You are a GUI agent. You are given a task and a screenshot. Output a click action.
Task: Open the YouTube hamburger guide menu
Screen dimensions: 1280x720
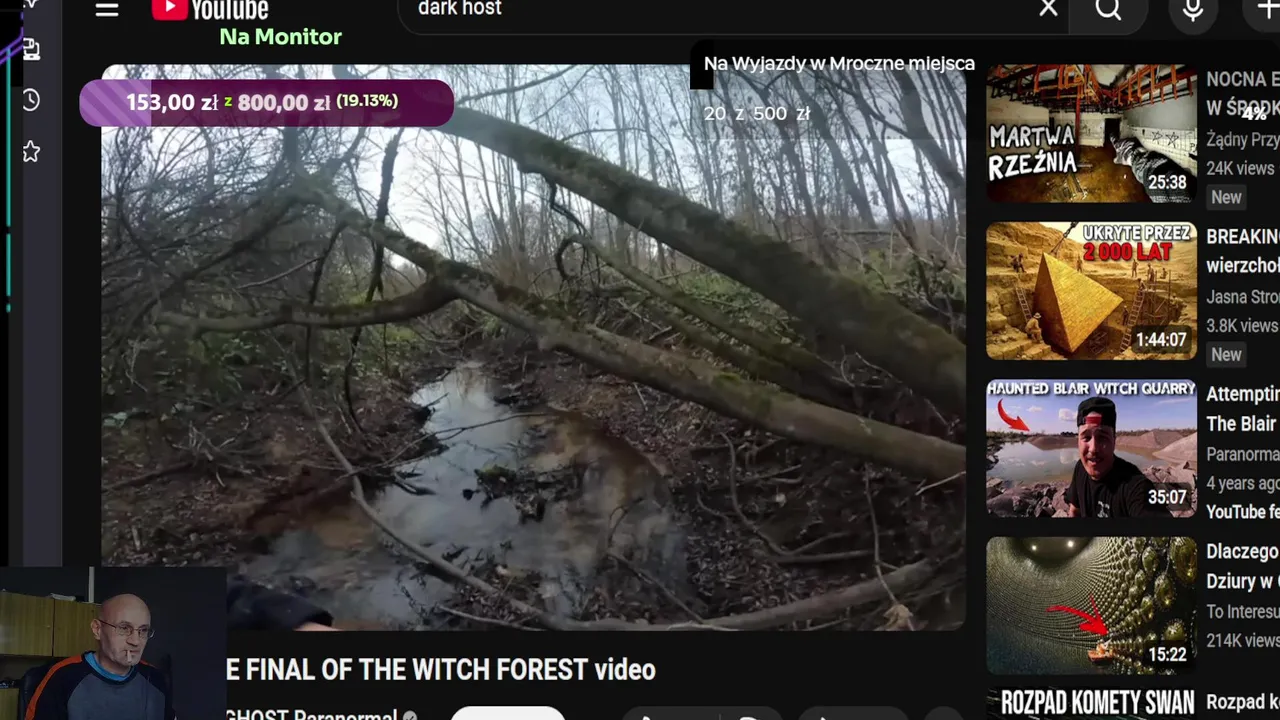(107, 9)
